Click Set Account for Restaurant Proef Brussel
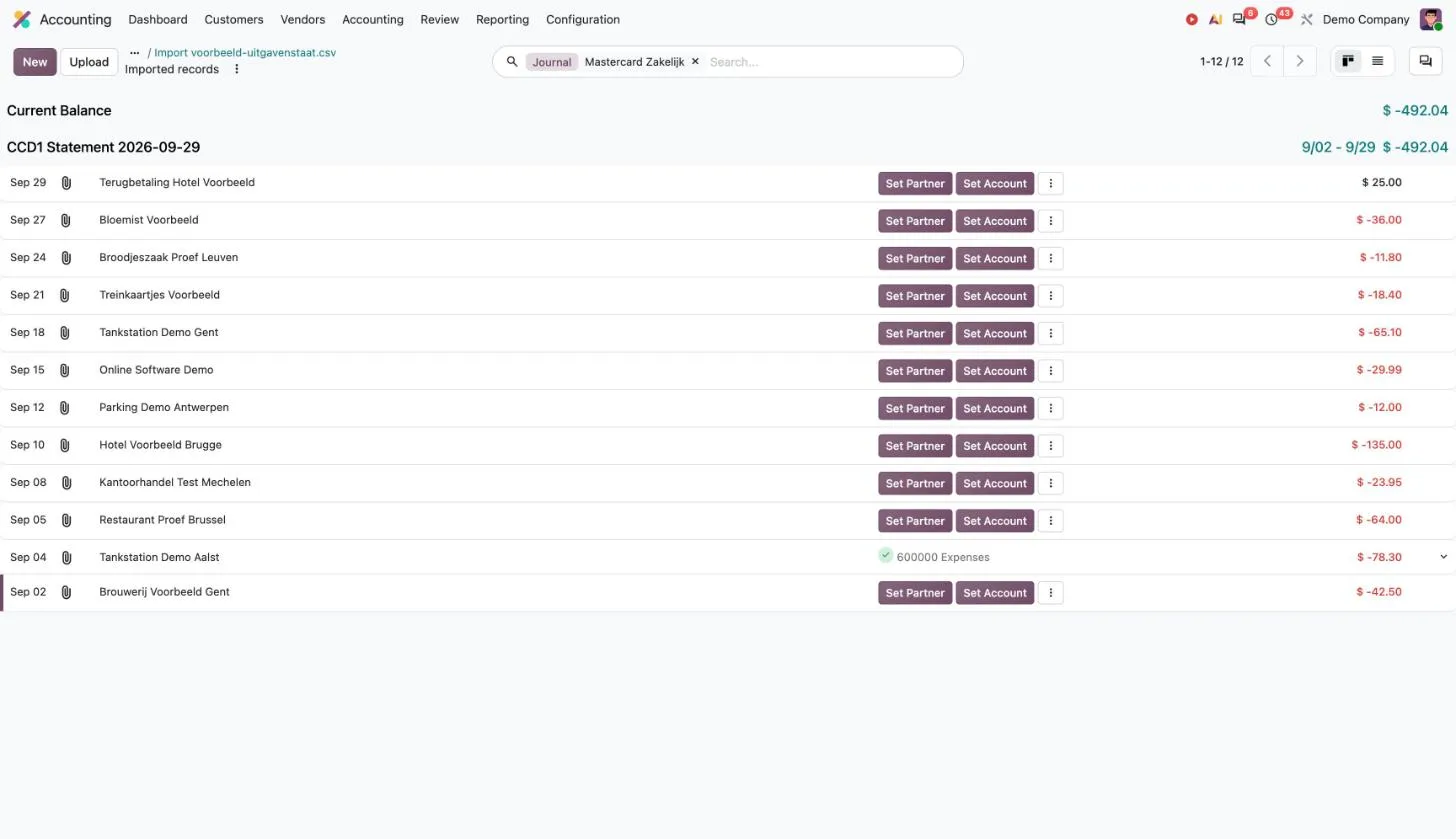 tap(995, 521)
